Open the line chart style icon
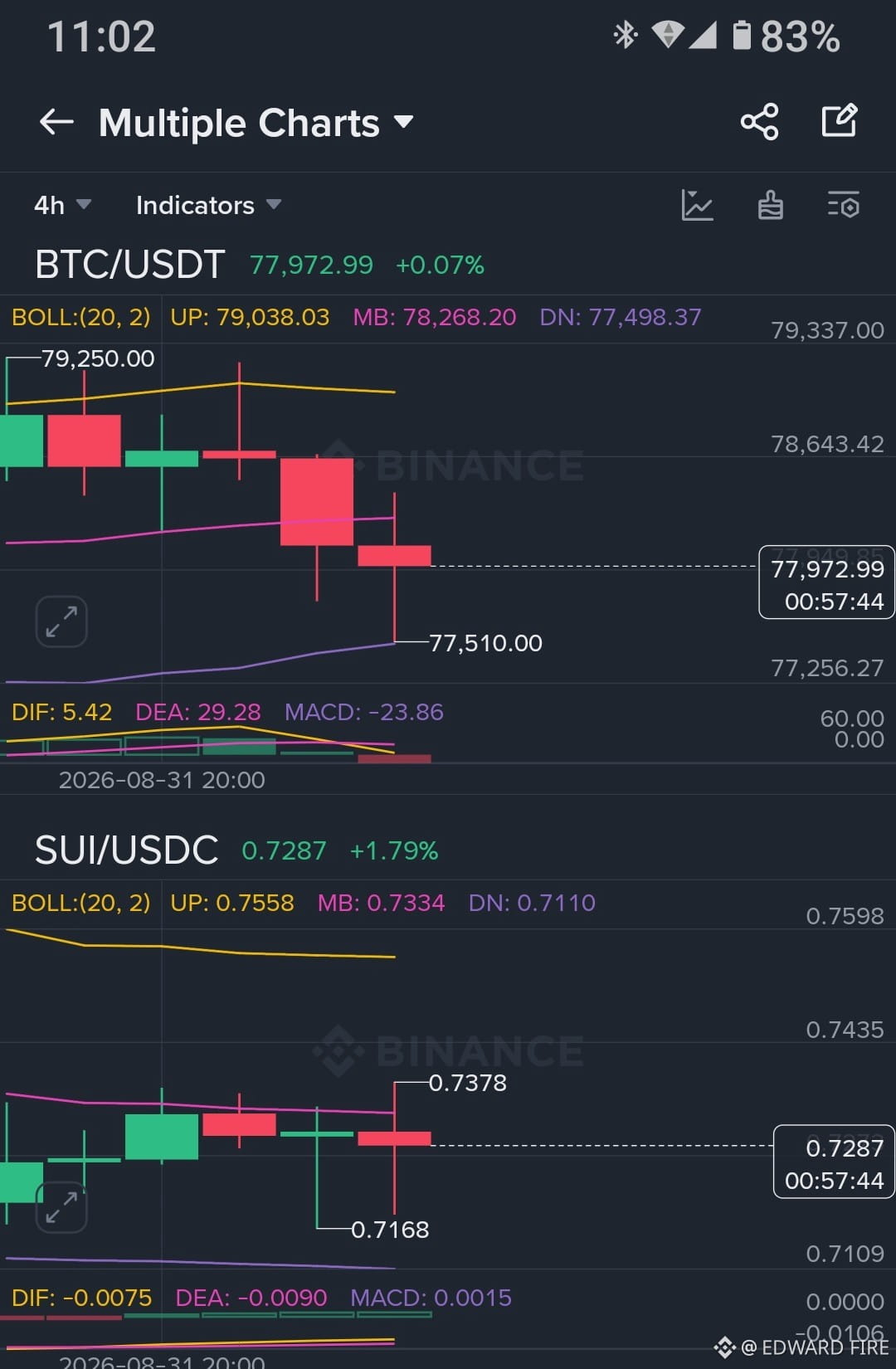896x1369 pixels. (x=697, y=205)
